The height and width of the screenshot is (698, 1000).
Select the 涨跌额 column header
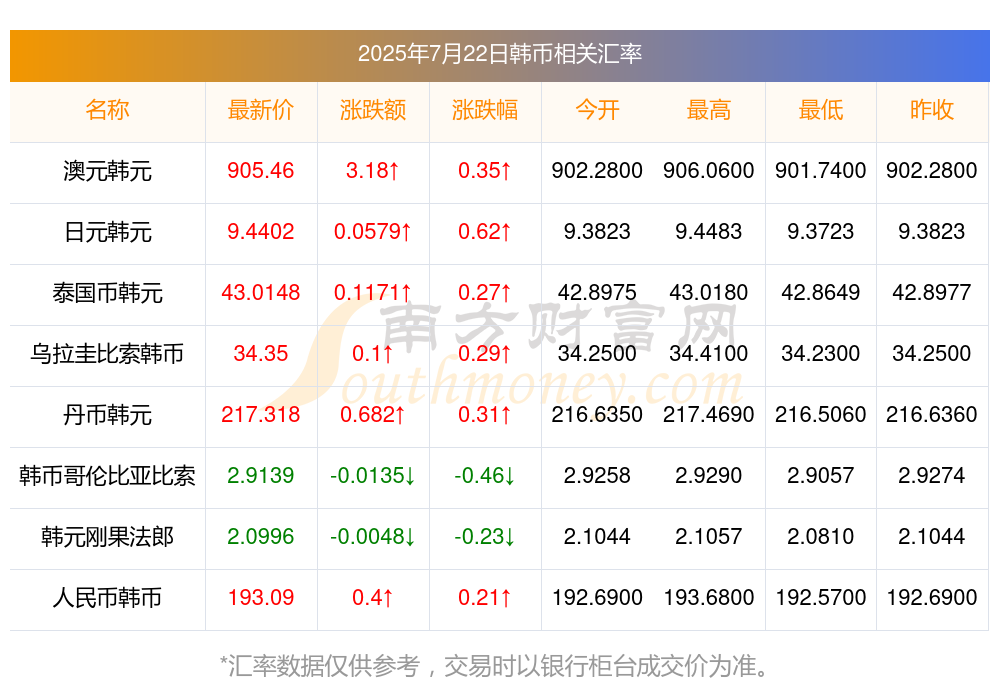click(x=373, y=110)
